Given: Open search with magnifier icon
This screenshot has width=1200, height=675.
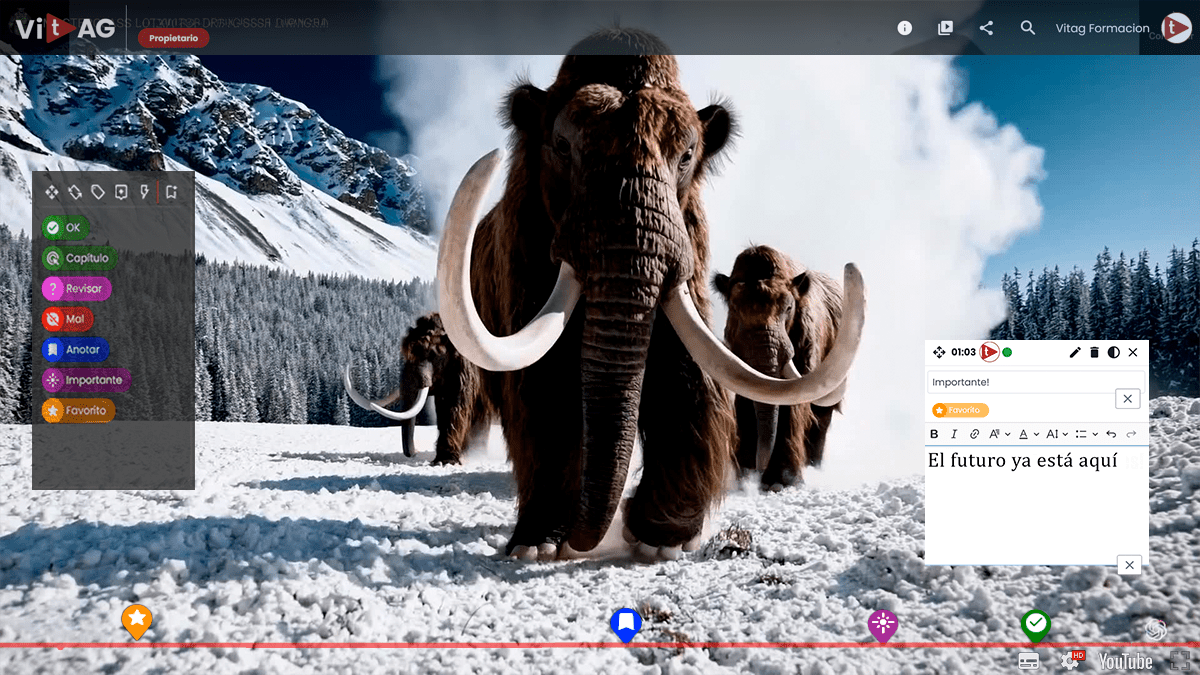Looking at the screenshot, I should (x=1028, y=28).
